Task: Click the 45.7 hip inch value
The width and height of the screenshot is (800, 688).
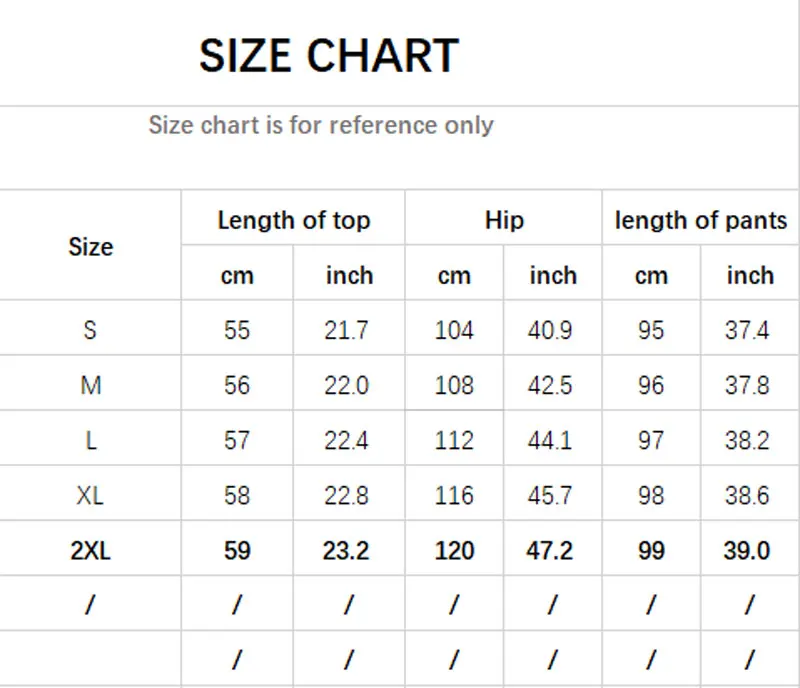Action: [x=551, y=495]
